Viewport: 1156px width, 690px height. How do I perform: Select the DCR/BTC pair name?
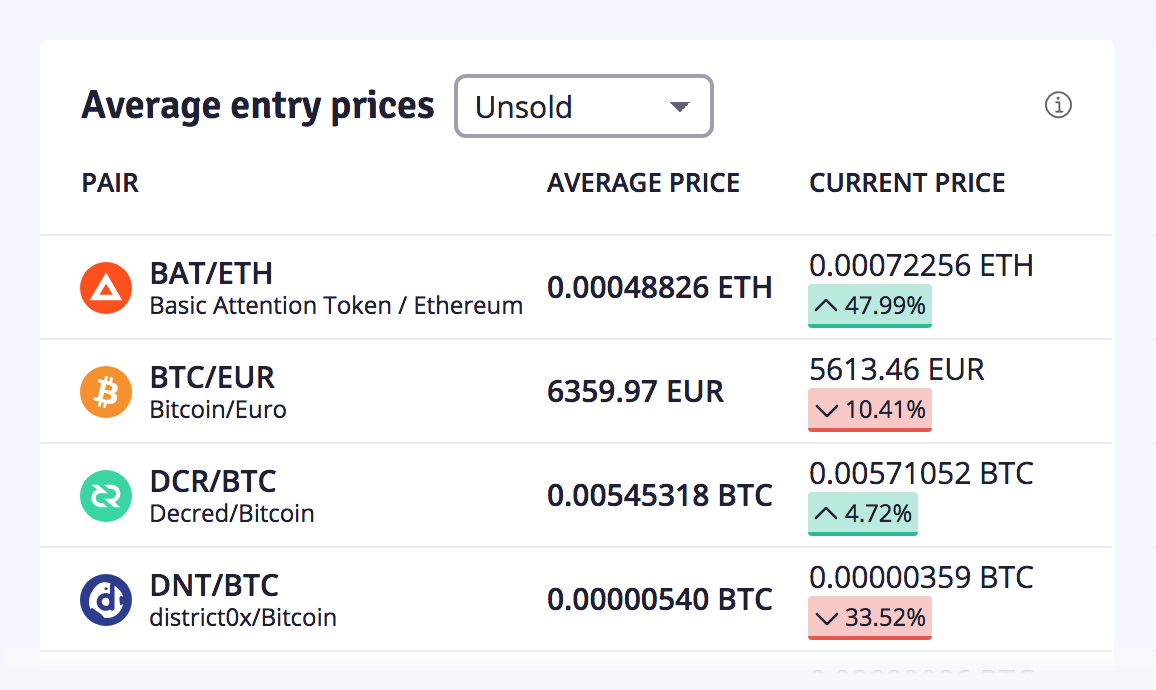click(213, 481)
